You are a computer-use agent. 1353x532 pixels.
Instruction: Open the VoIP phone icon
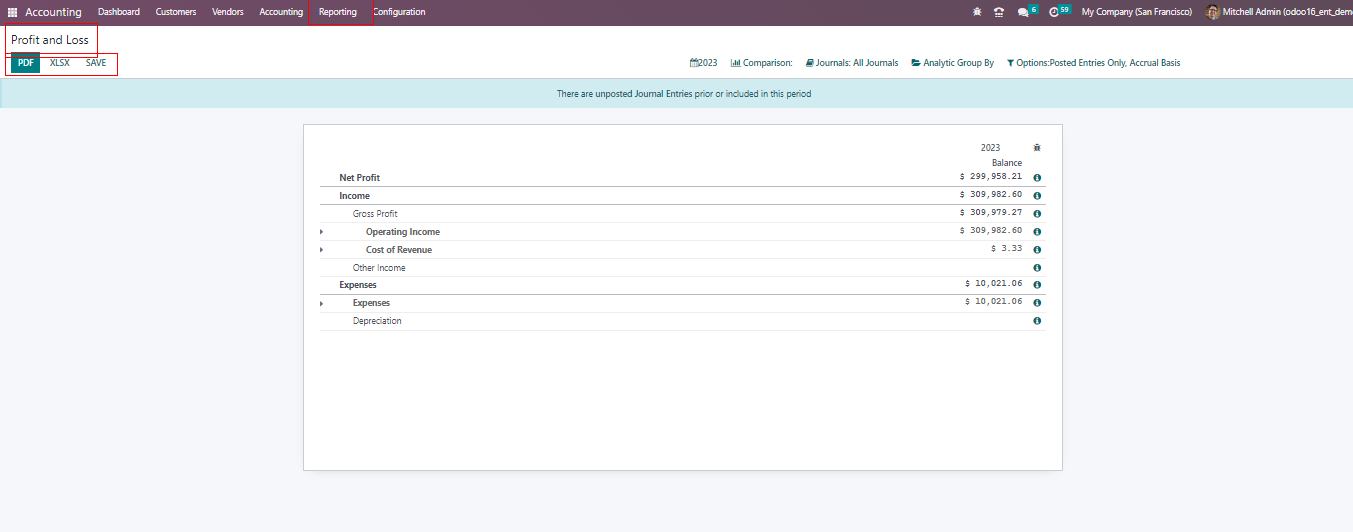(998, 12)
